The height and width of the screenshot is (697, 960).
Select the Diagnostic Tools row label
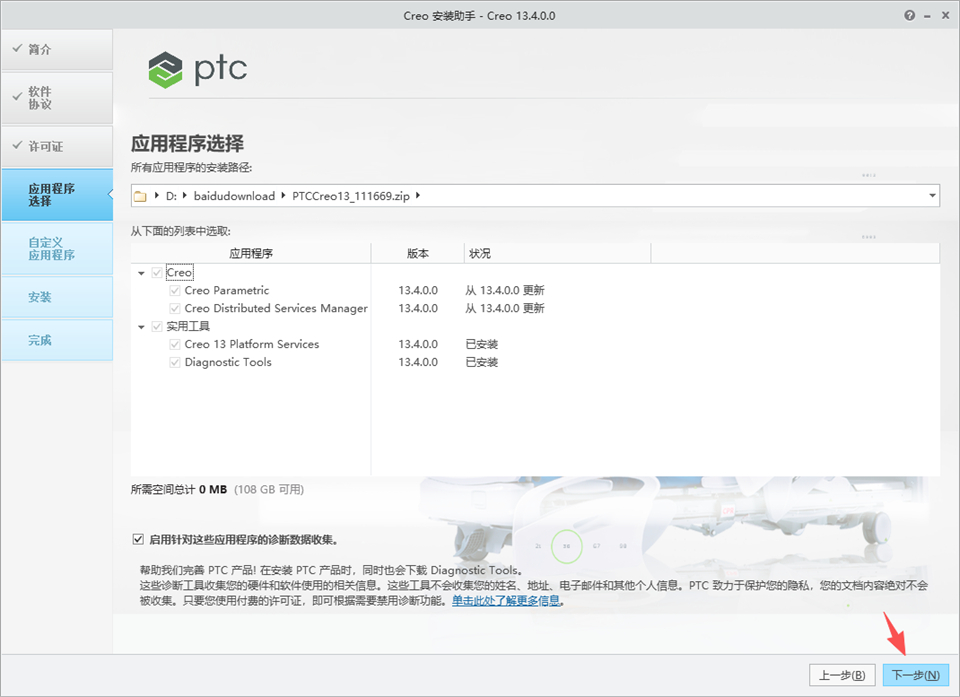(228, 362)
